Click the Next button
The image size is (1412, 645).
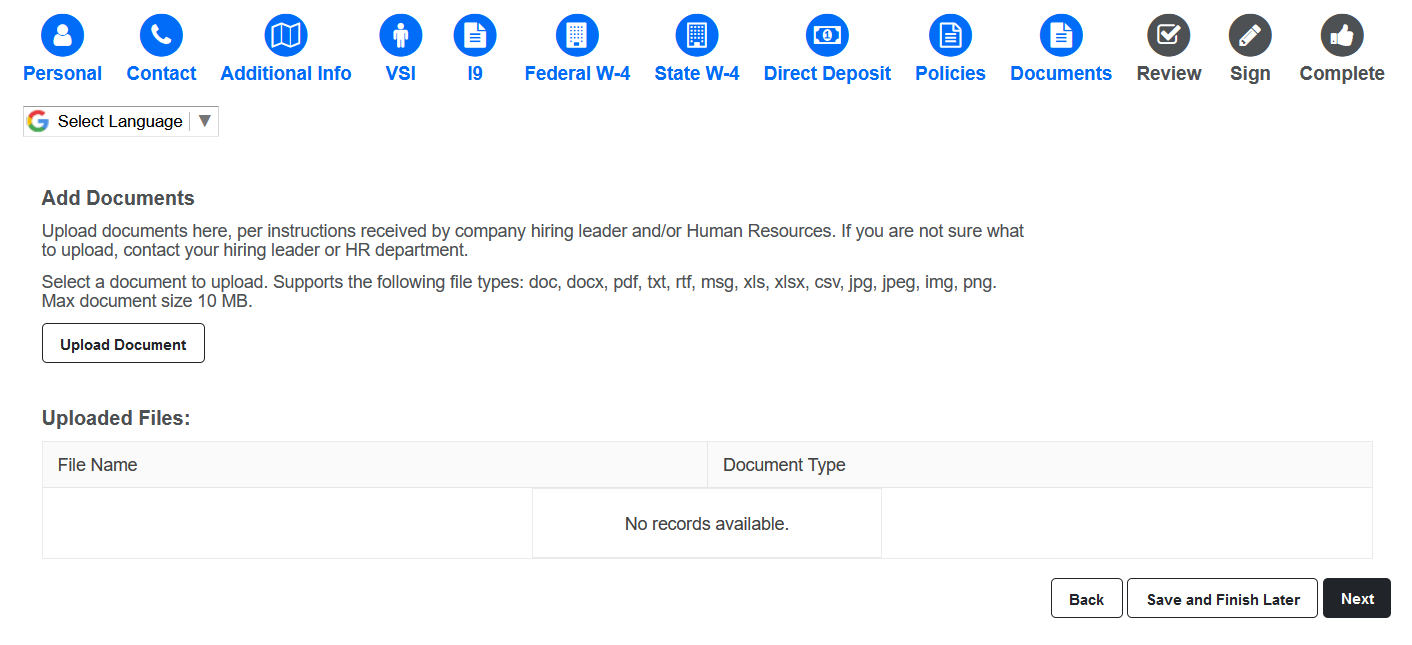tap(1357, 598)
